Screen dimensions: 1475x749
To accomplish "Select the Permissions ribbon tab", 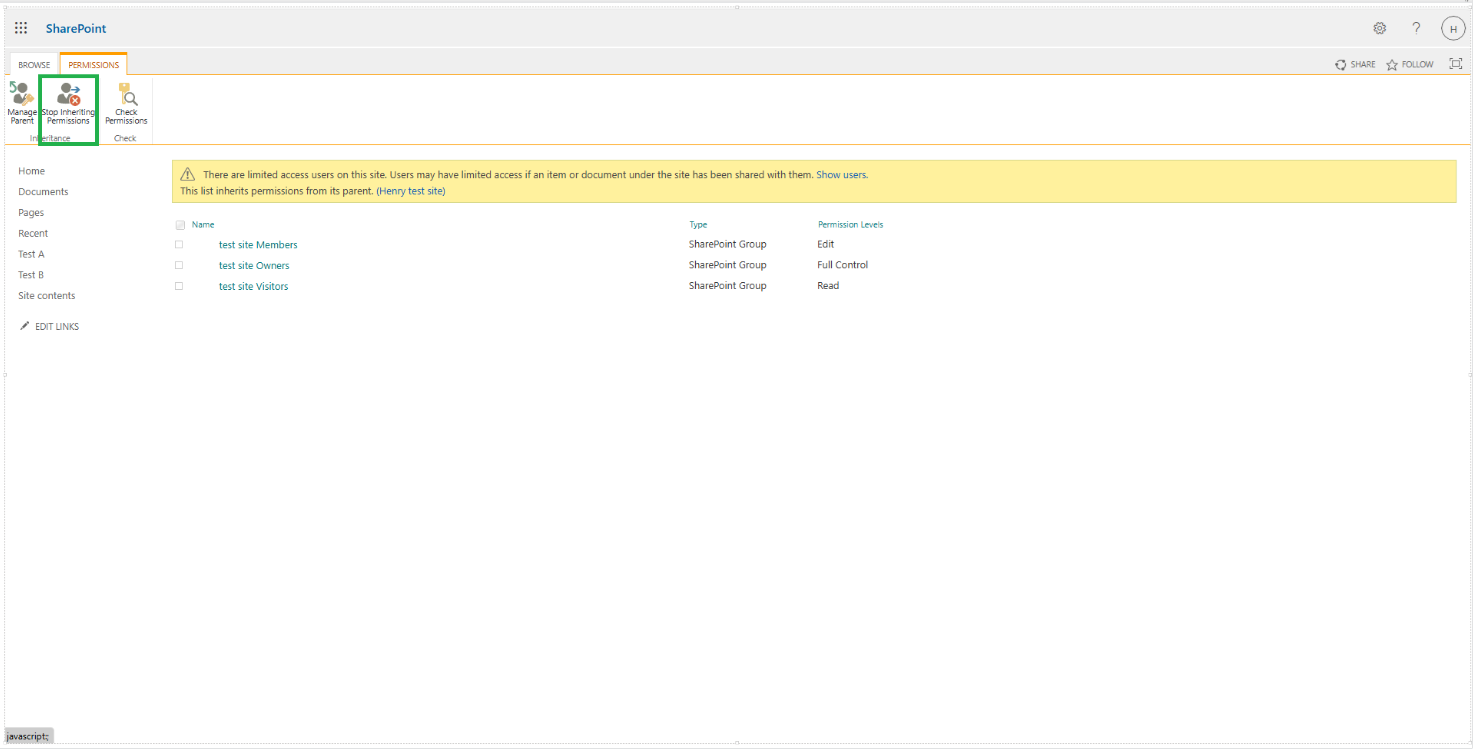I will (x=93, y=65).
